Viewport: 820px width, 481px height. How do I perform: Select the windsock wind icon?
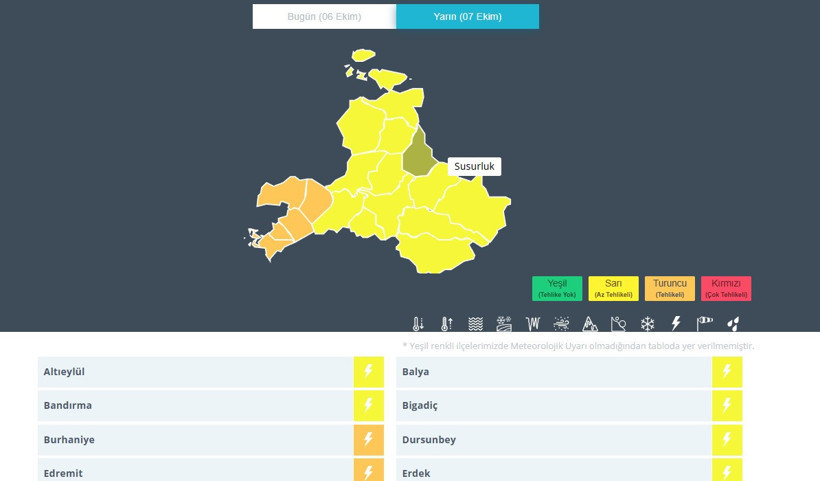click(705, 324)
